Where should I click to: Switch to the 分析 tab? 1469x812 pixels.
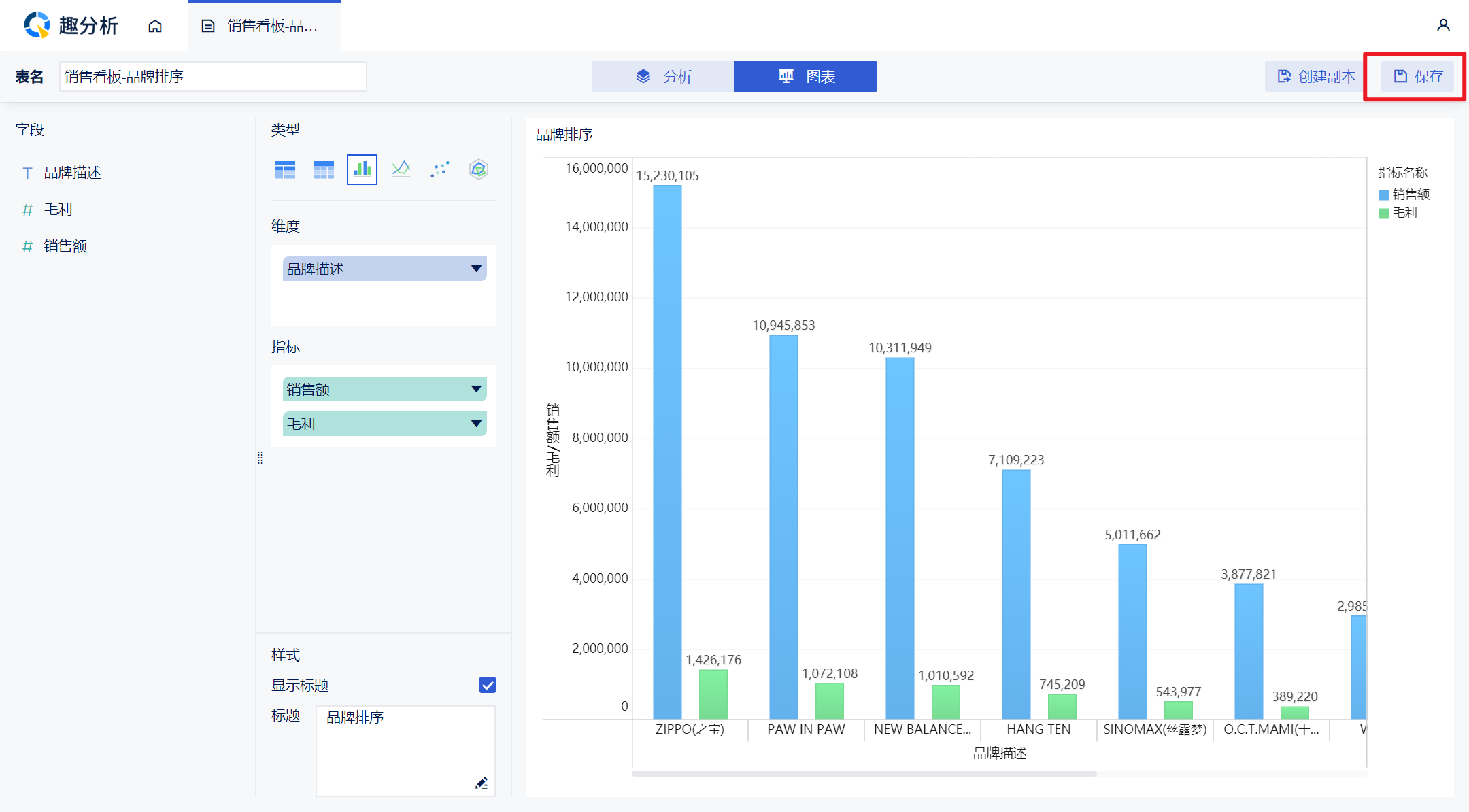pyautogui.click(x=663, y=76)
